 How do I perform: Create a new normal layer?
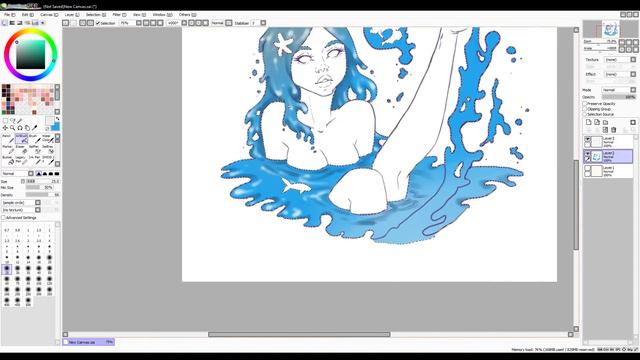point(588,122)
